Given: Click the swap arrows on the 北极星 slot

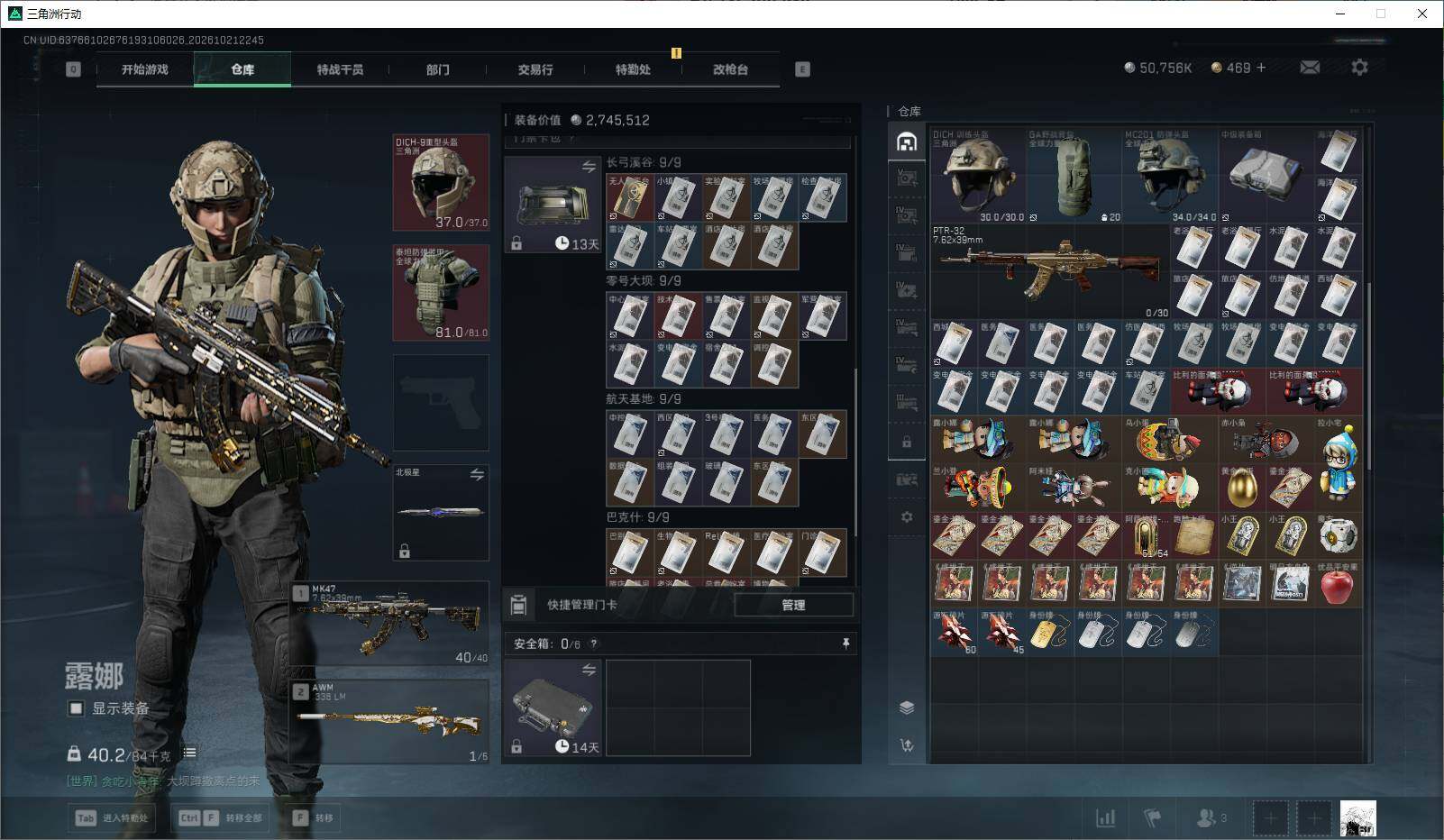Looking at the screenshot, I should 477,474.
